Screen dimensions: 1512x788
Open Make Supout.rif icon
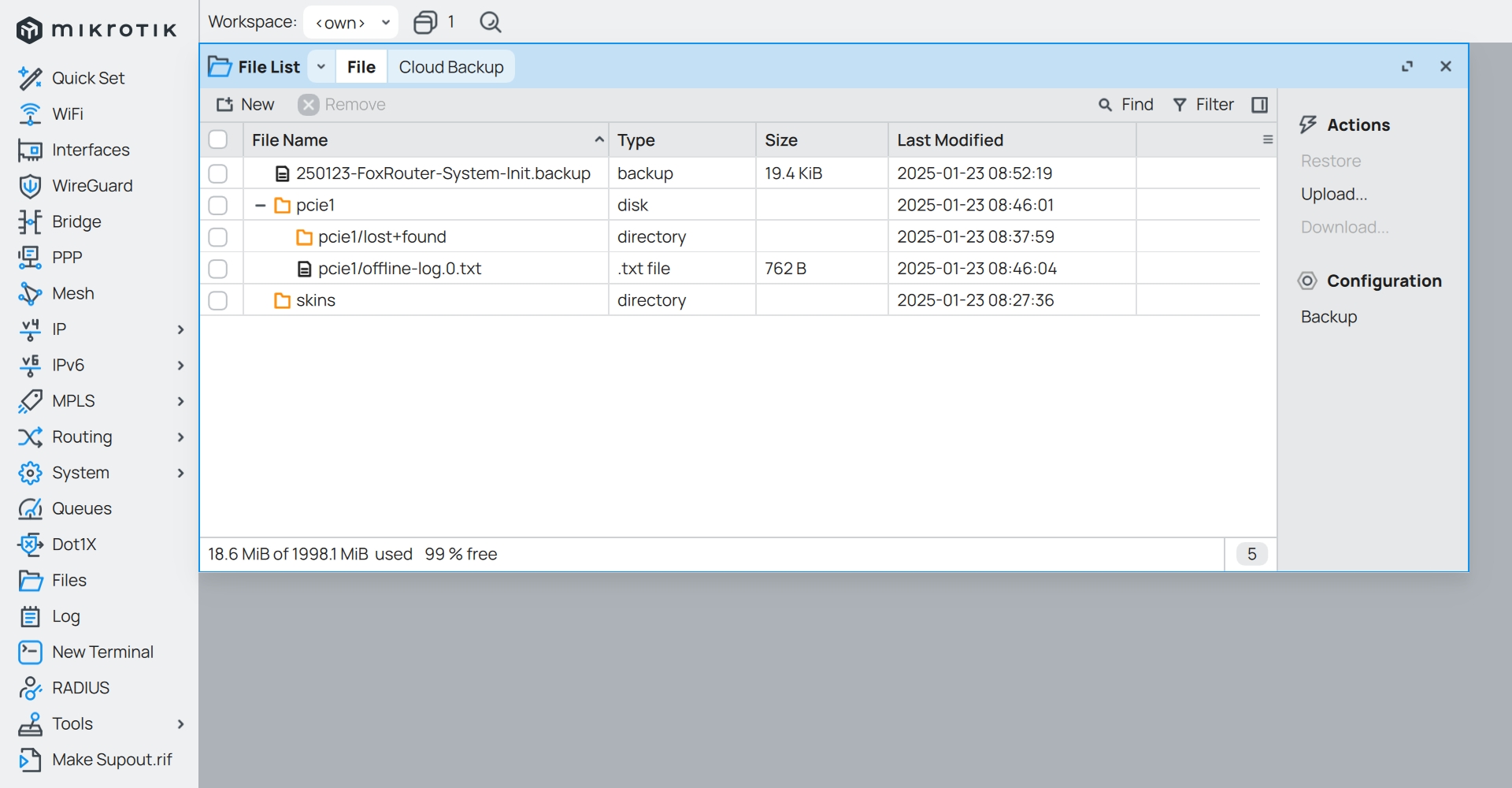coord(30,760)
